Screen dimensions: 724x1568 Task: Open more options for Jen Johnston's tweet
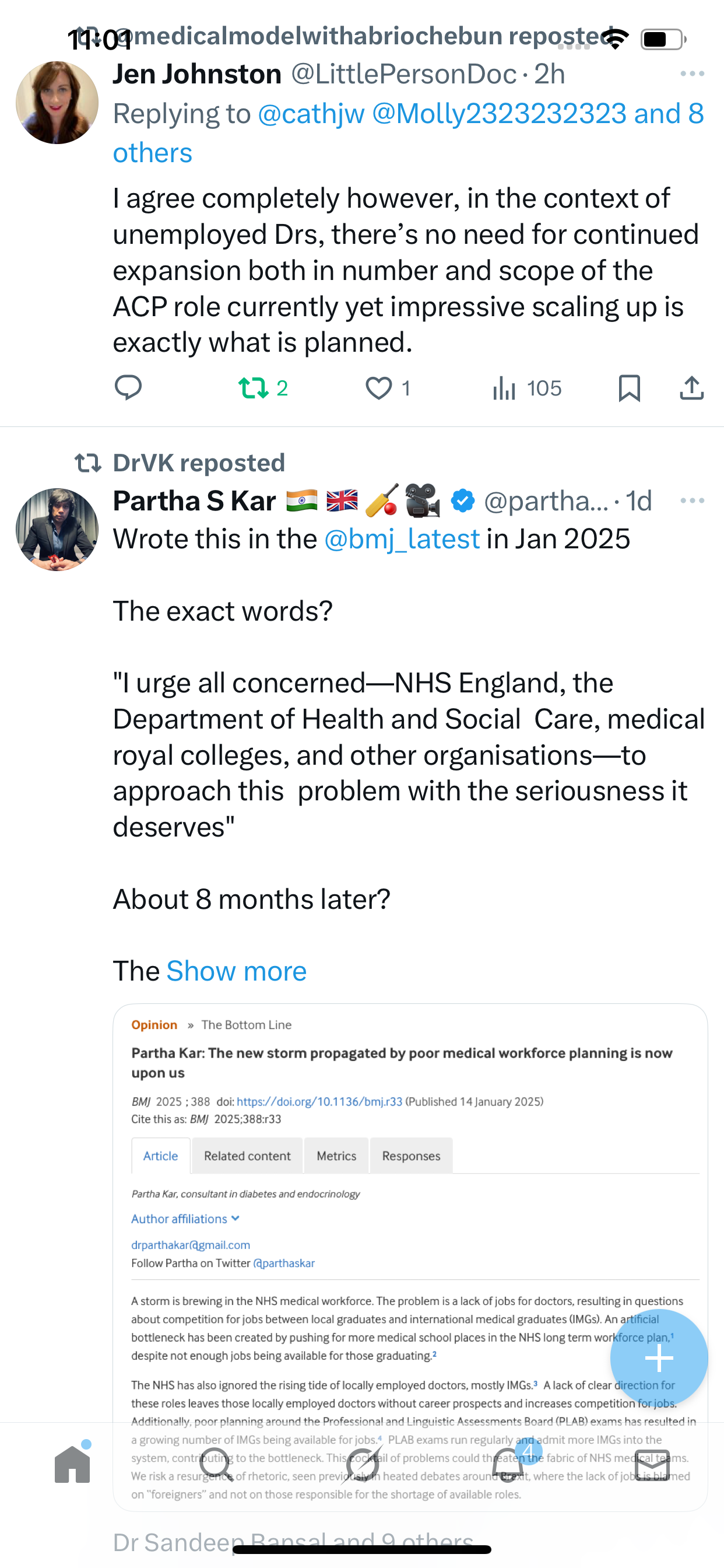(692, 74)
